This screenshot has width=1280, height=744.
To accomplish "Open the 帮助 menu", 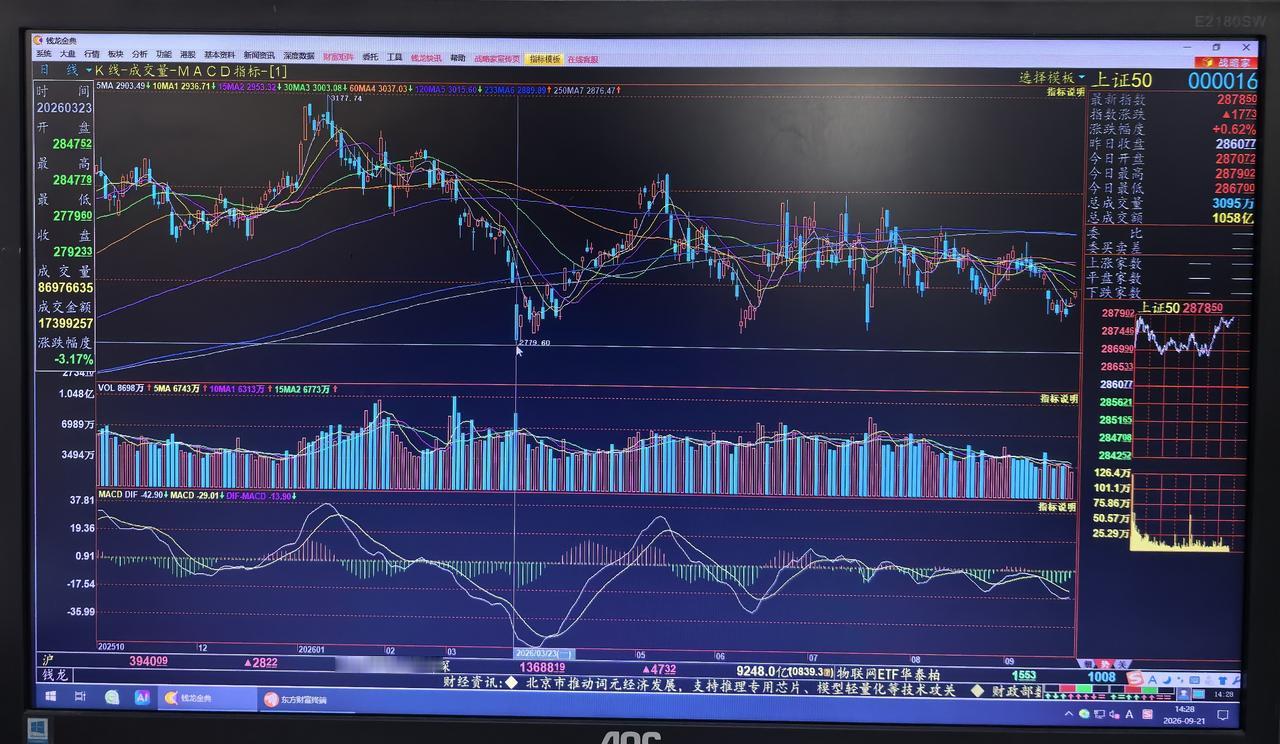I will (x=458, y=58).
